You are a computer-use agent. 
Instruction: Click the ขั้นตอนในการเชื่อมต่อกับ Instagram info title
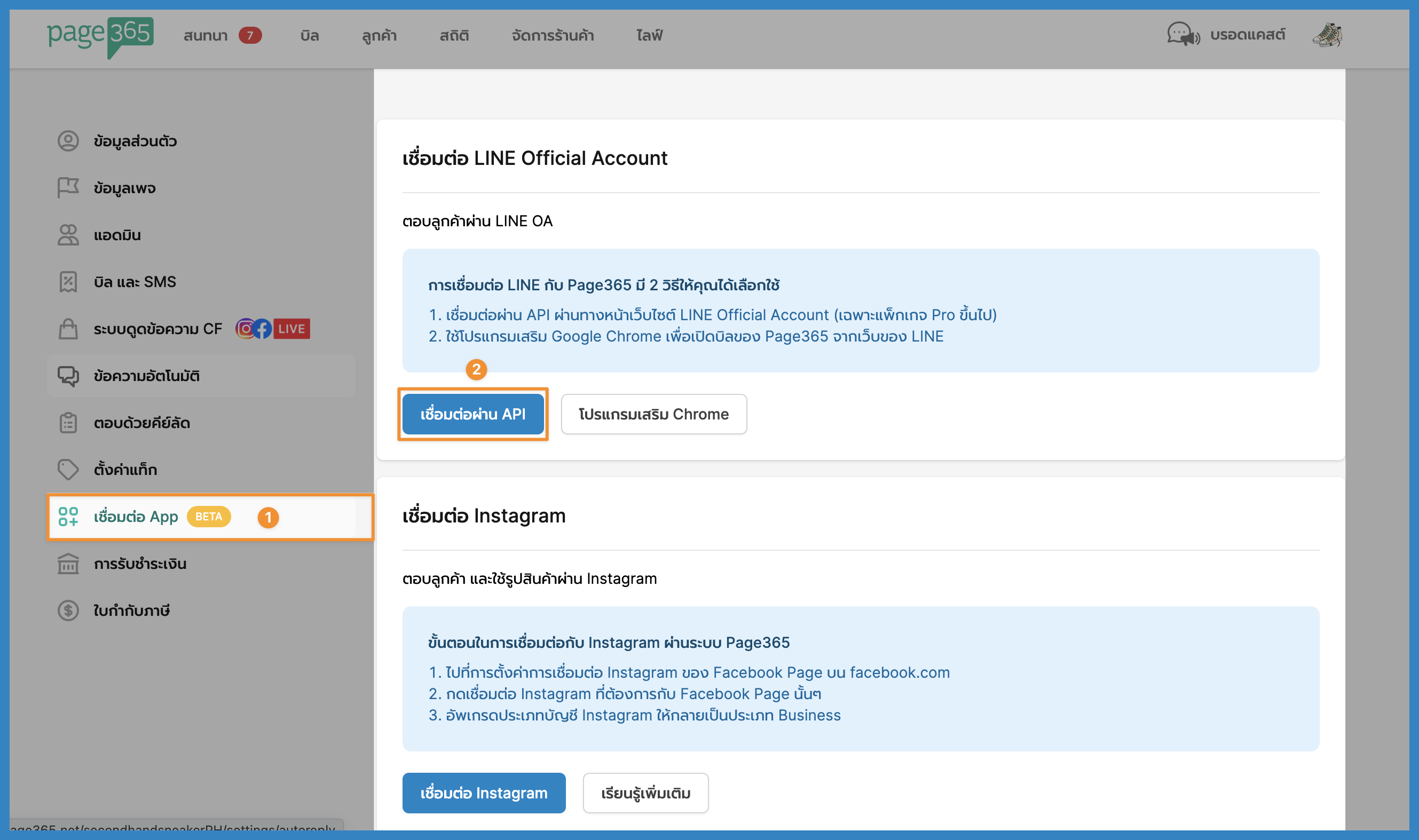pyautogui.click(x=609, y=643)
